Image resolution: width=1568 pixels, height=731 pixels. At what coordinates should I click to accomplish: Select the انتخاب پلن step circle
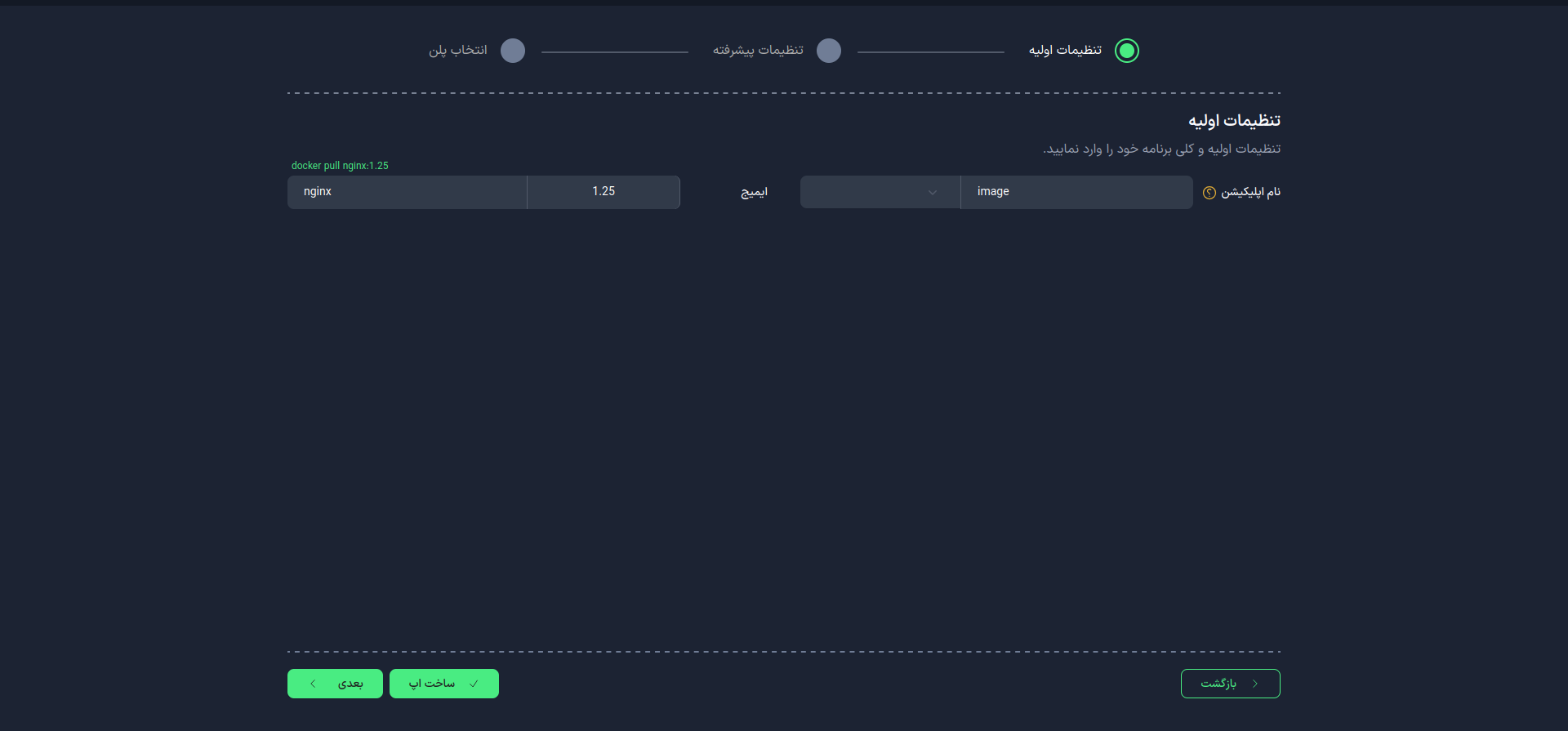(513, 51)
